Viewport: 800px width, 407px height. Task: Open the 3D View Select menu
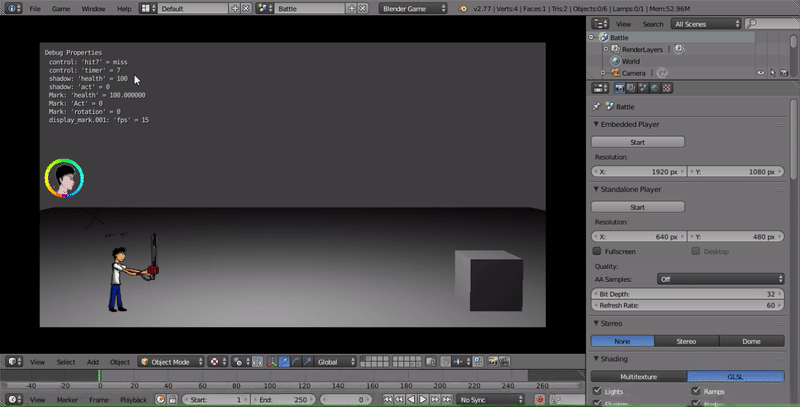pyautogui.click(x=66, y=362)
